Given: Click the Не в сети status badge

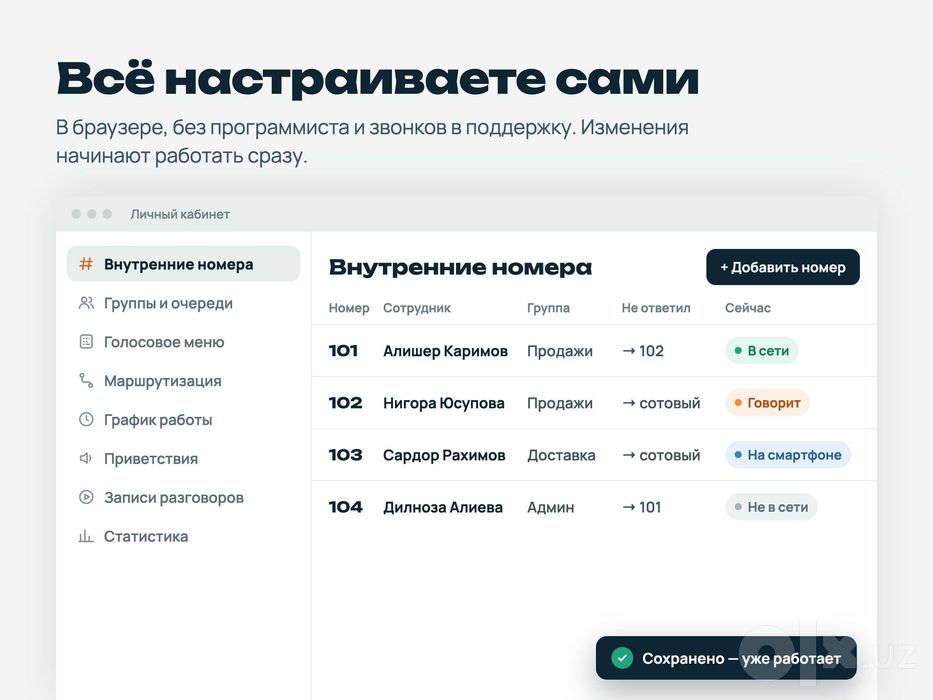Looking at the screenshot, I should pyautogui.click(x=771, y=507).
